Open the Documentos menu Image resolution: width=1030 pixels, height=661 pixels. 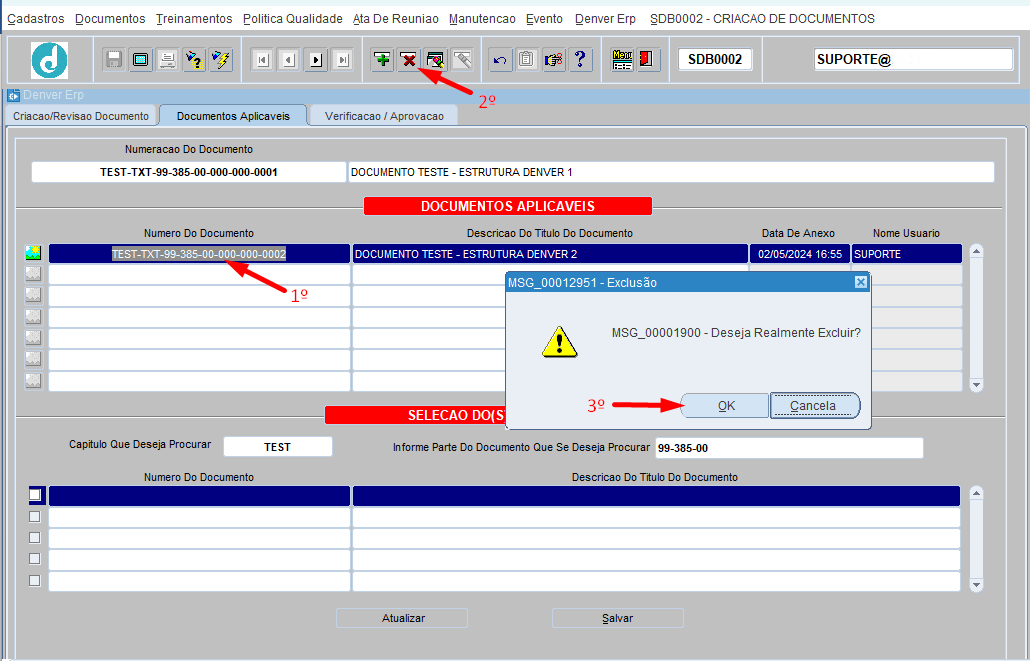pos(110,19)
